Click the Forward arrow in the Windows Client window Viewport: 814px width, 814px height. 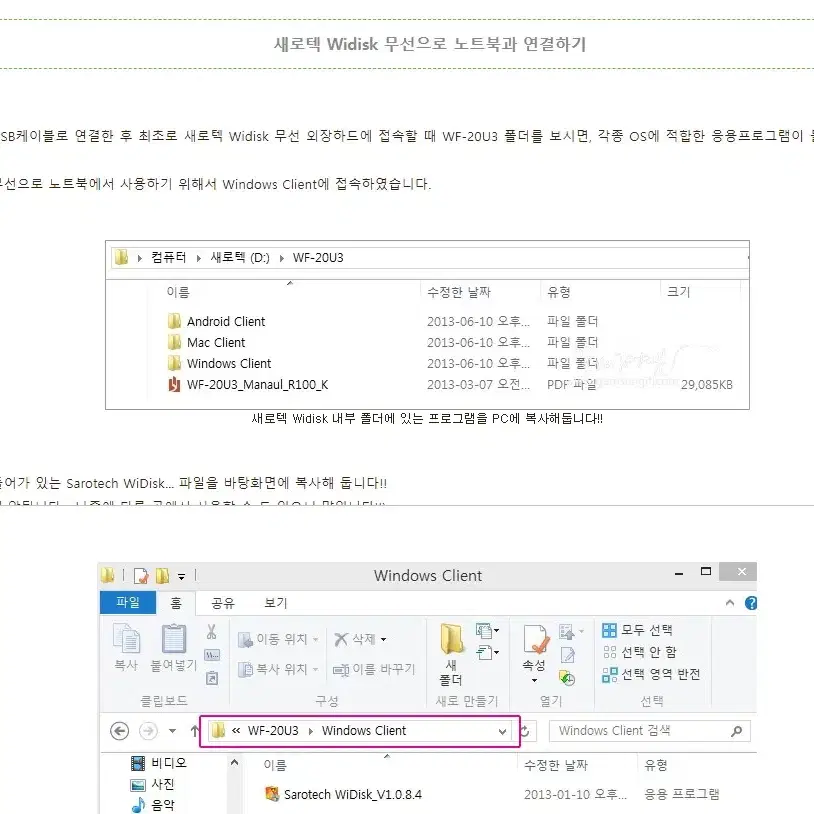[x=148, y=731]
